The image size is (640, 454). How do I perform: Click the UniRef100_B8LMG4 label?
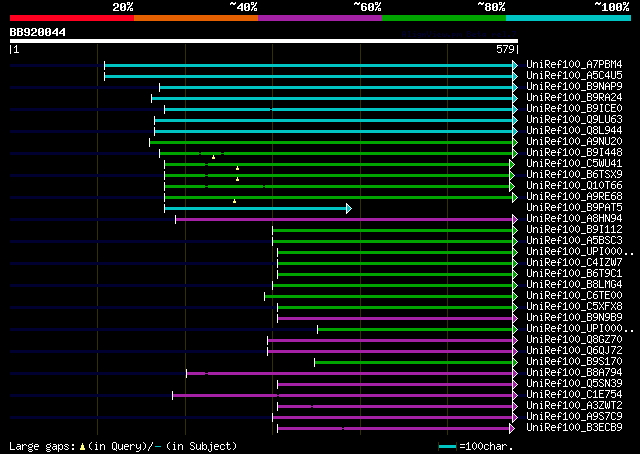(x=574, y=285)
